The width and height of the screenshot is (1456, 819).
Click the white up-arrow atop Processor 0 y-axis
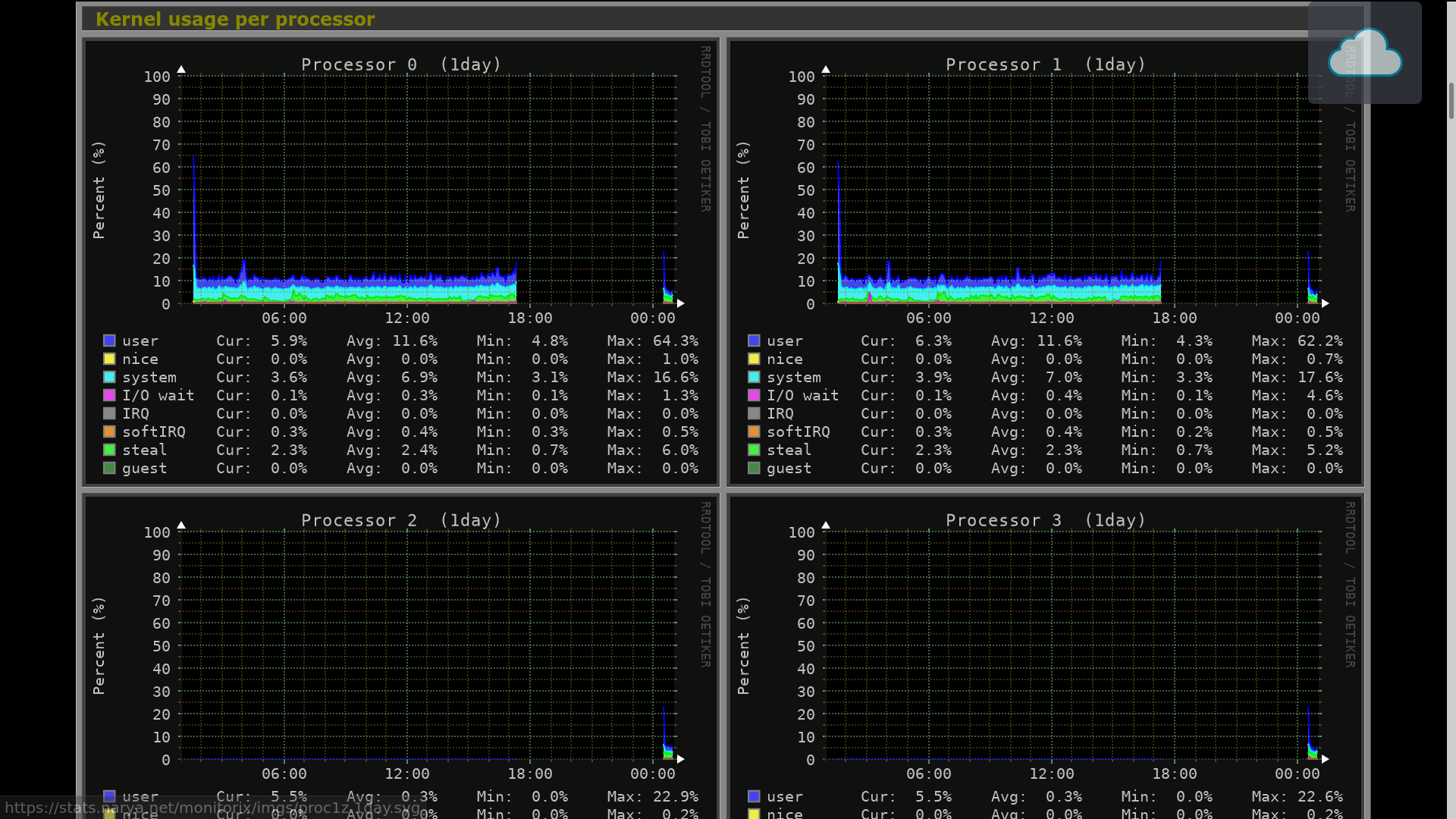pyautogui.click(x=181, y=69)
